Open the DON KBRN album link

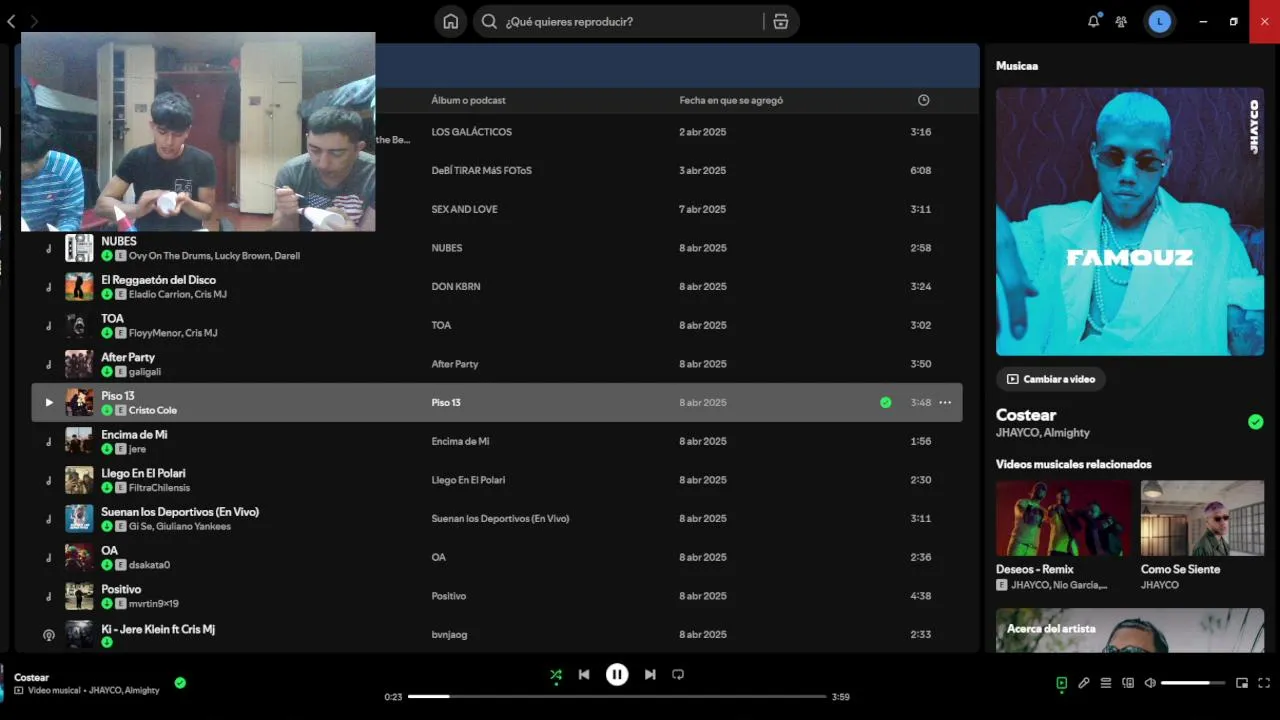point(456,287)
